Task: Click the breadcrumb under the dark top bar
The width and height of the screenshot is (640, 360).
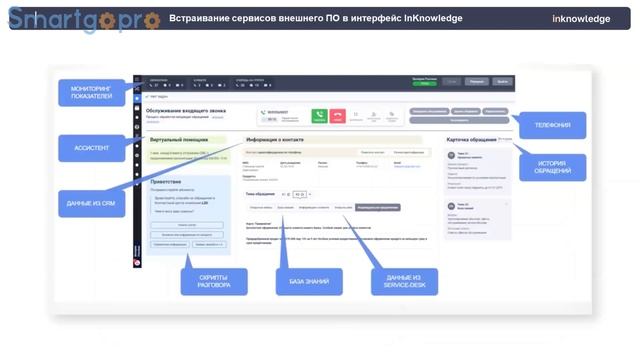Action: pyautogui.click(x=157, y=97)
